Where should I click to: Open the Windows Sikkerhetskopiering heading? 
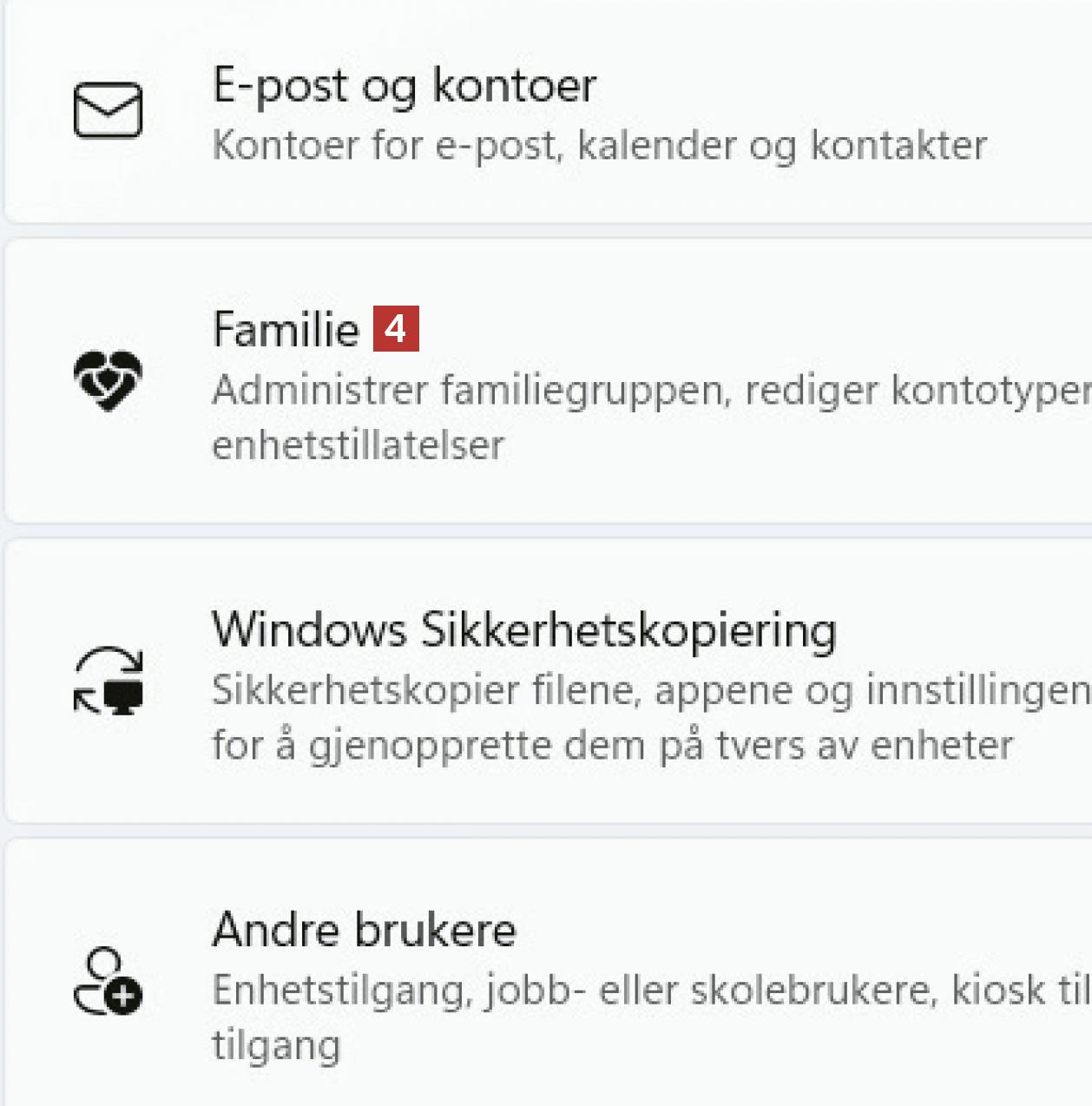tap(523, 630)
